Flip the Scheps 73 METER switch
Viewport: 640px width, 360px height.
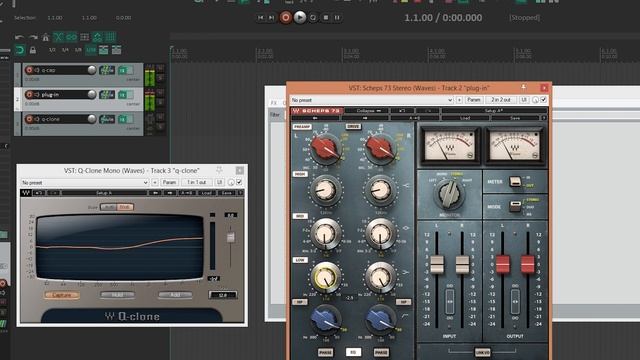pyautogui.click(x=516, y=182)
